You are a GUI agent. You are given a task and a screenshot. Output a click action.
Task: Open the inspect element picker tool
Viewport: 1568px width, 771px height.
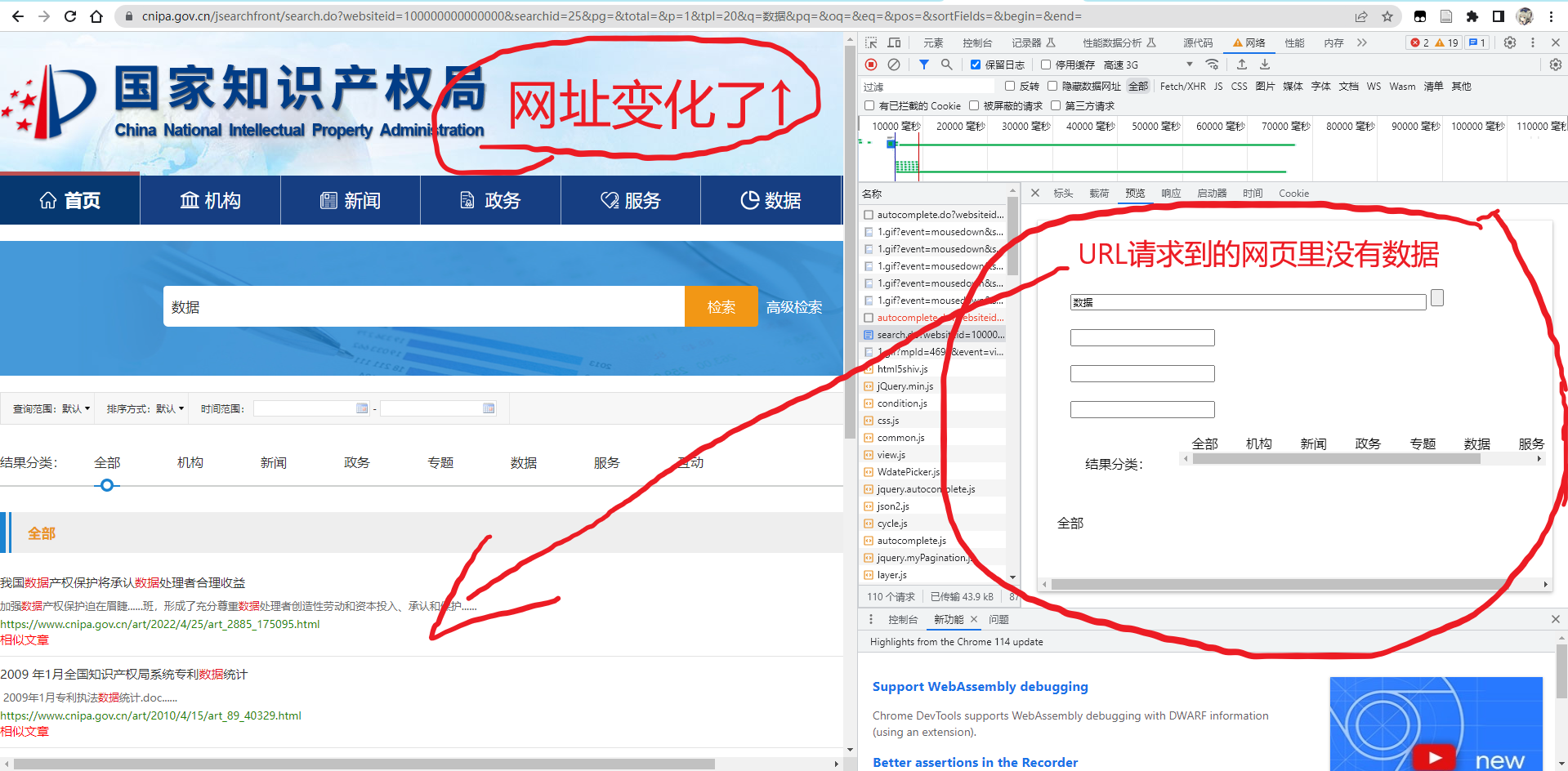pyautogui.click(x=871, y=42)
